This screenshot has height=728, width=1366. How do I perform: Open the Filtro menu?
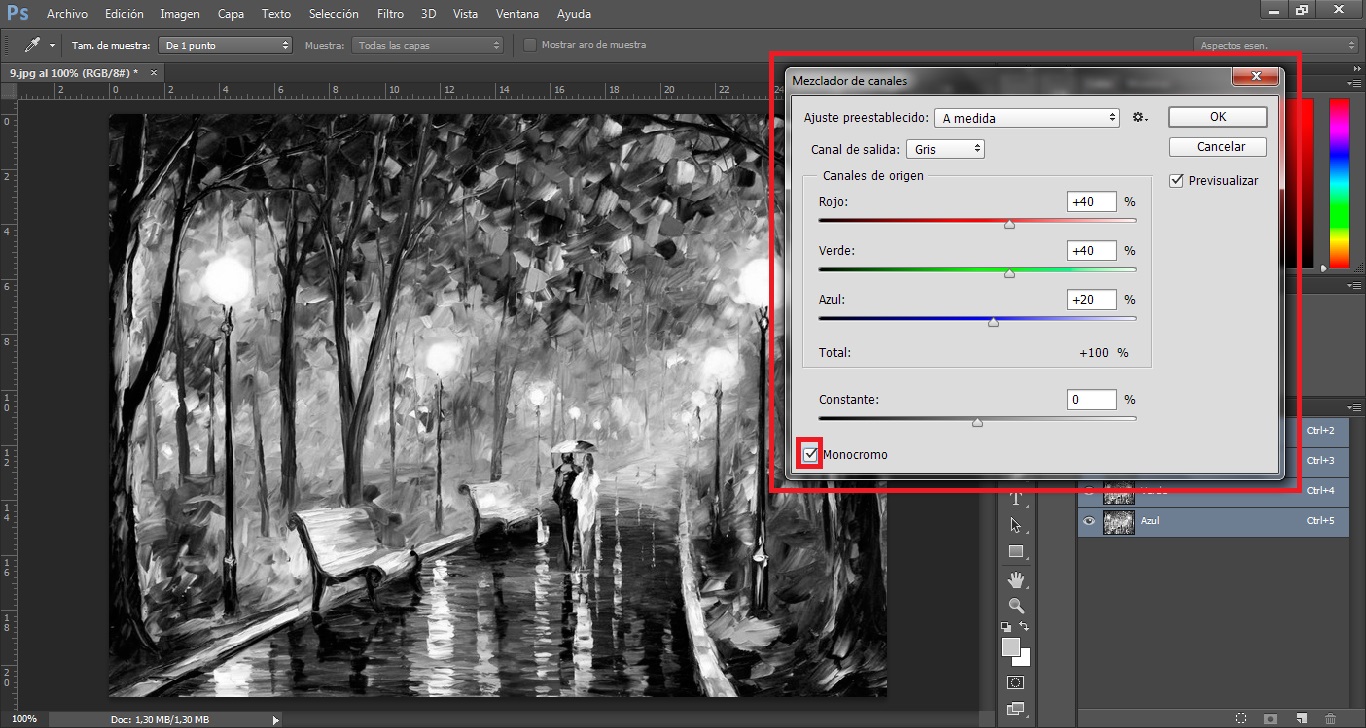pyautogui.click(x=391, y=14)
